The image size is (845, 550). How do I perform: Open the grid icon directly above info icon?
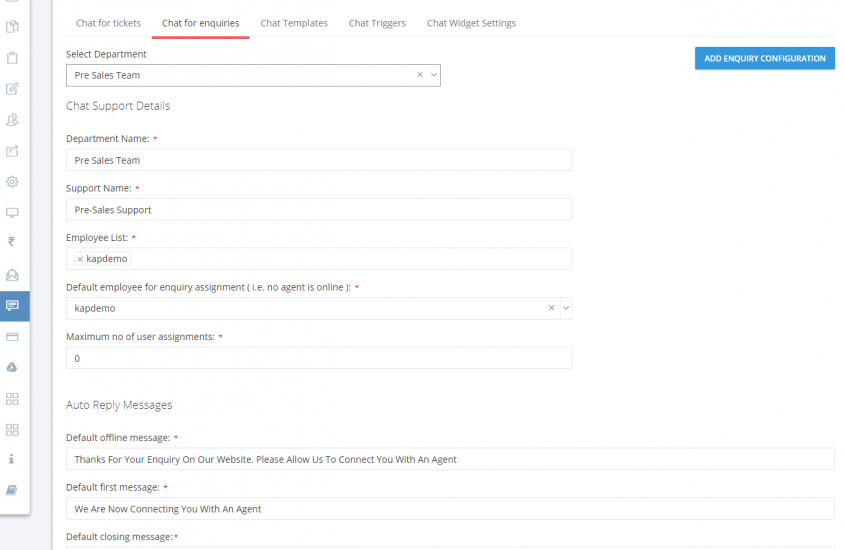point(12,430)
